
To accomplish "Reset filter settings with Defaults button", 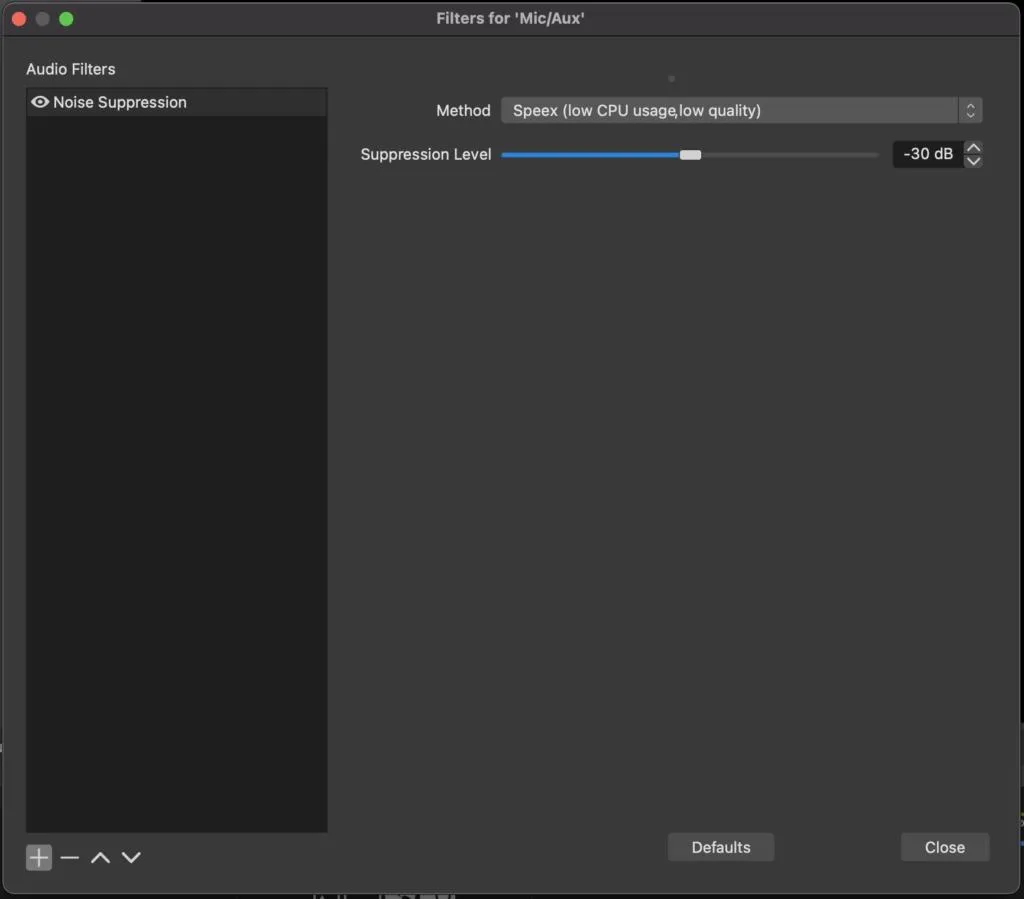I will (721, 847).
